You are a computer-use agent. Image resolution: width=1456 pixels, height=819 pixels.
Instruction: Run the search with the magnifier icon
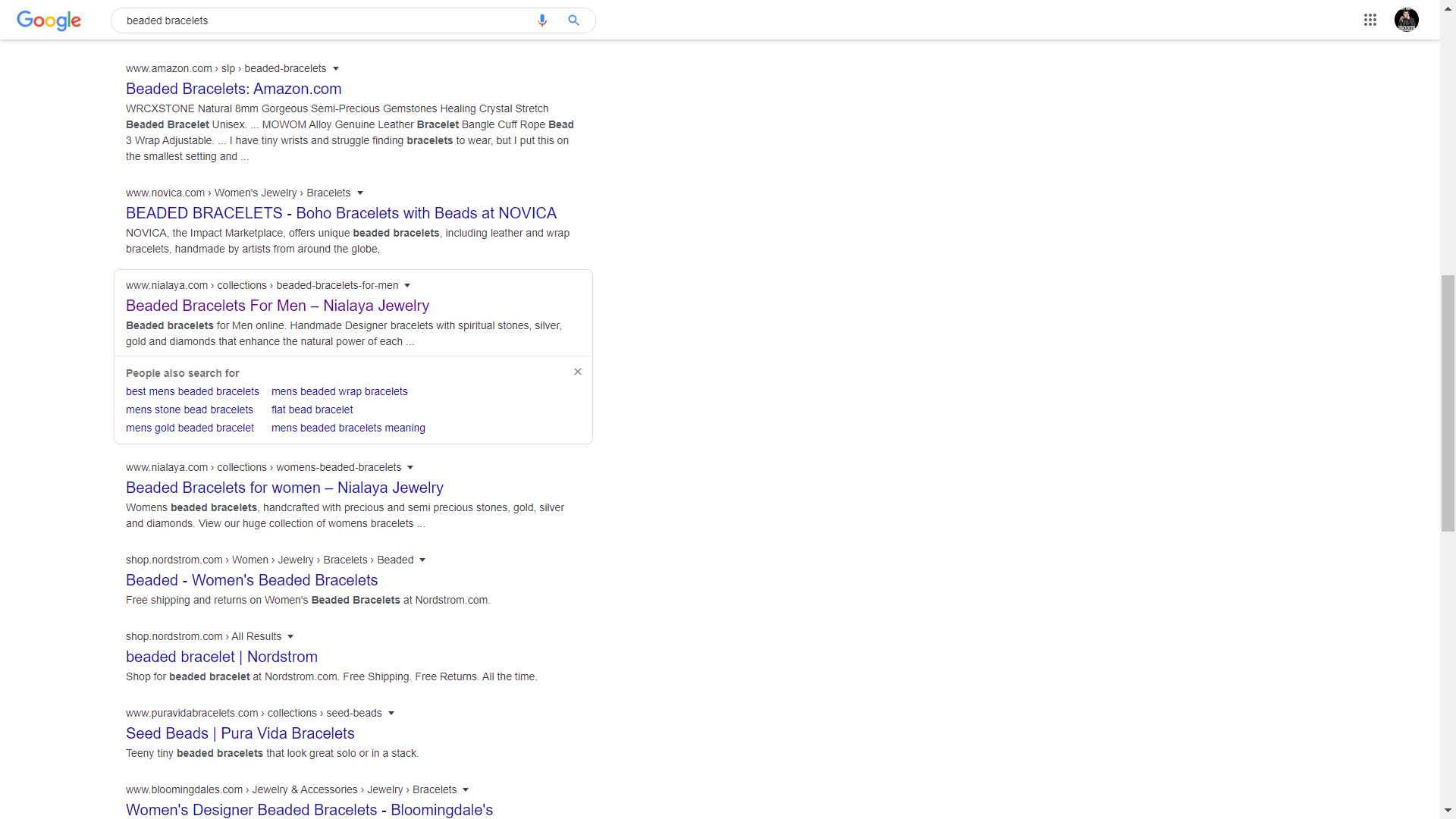coord(573,20)
